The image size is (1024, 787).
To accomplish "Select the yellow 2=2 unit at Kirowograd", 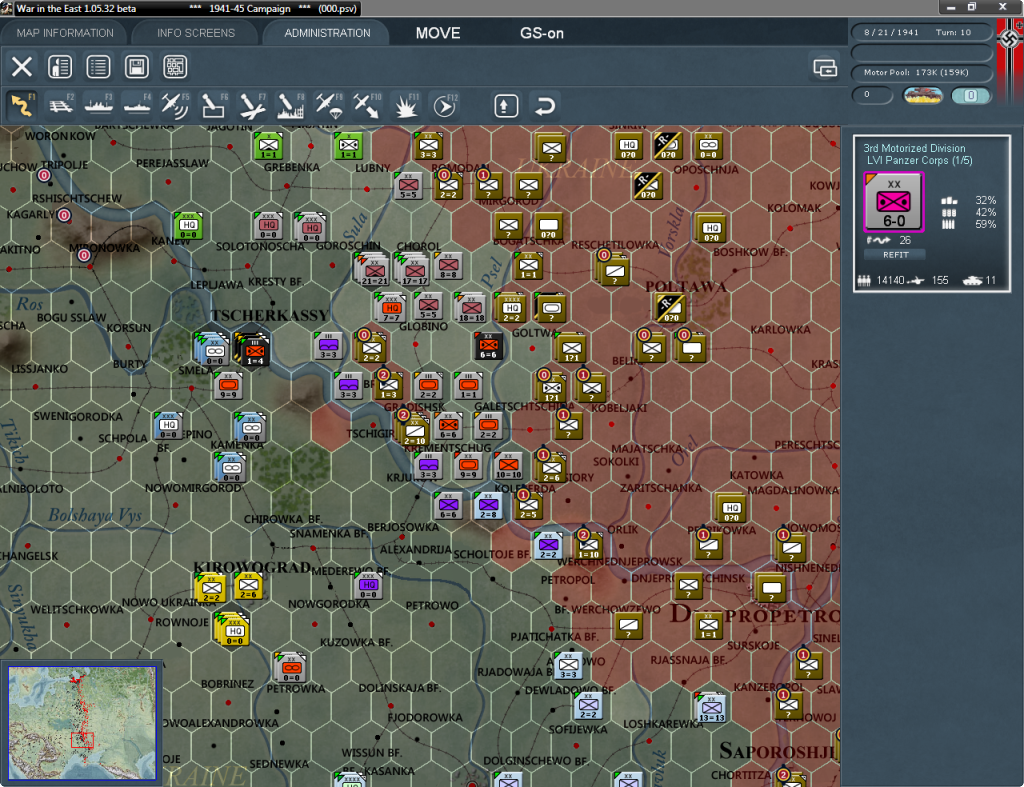I will pos(211,587).
